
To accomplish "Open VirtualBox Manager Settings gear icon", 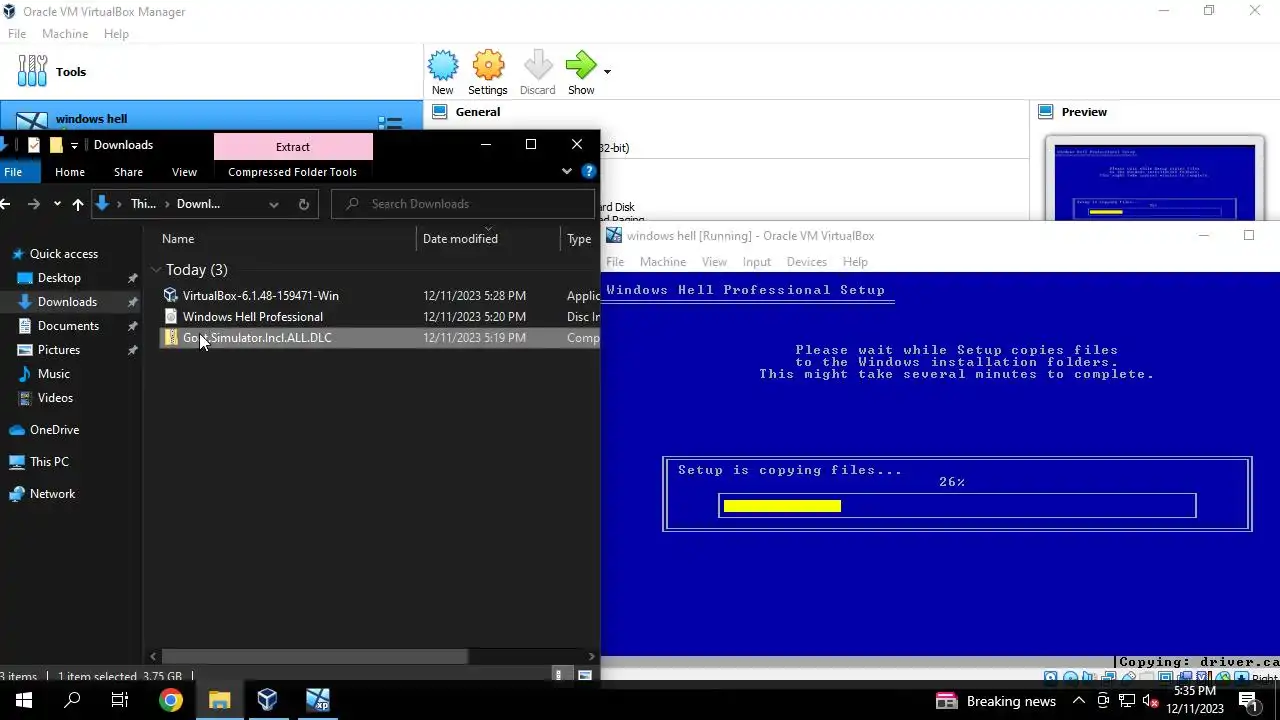I will [488, 66].
